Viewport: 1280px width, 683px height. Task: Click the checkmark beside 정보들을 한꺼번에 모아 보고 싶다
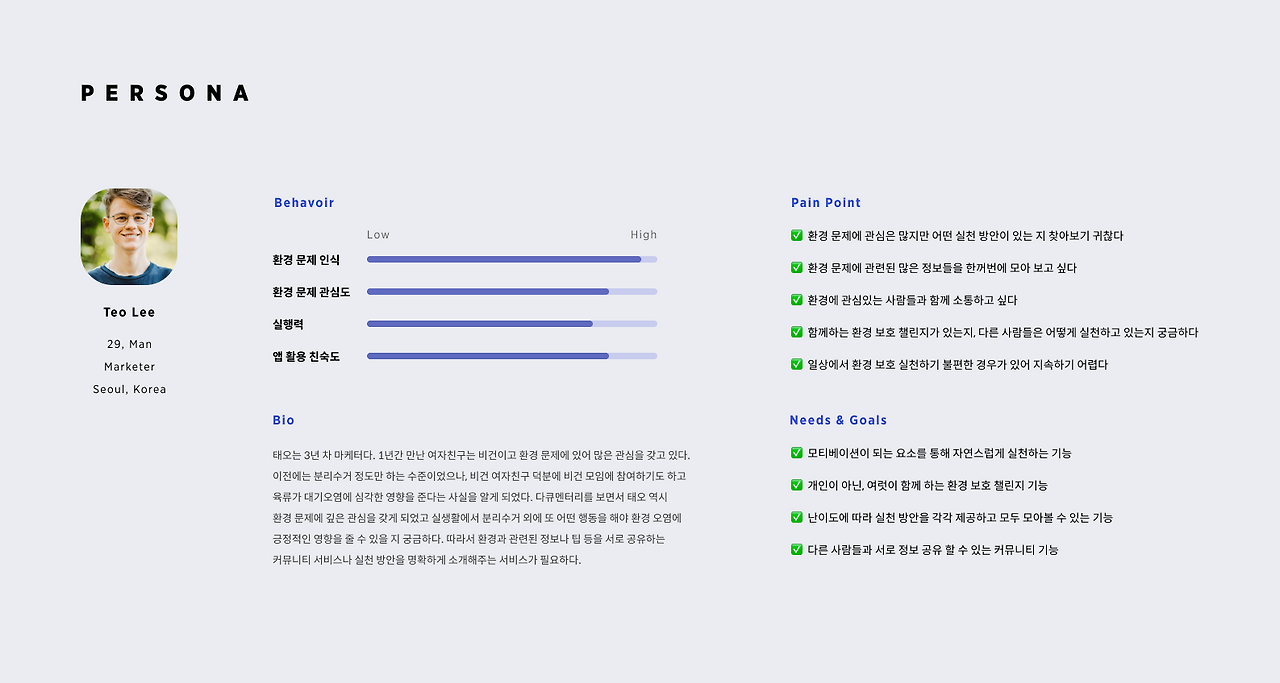(797, 268)
